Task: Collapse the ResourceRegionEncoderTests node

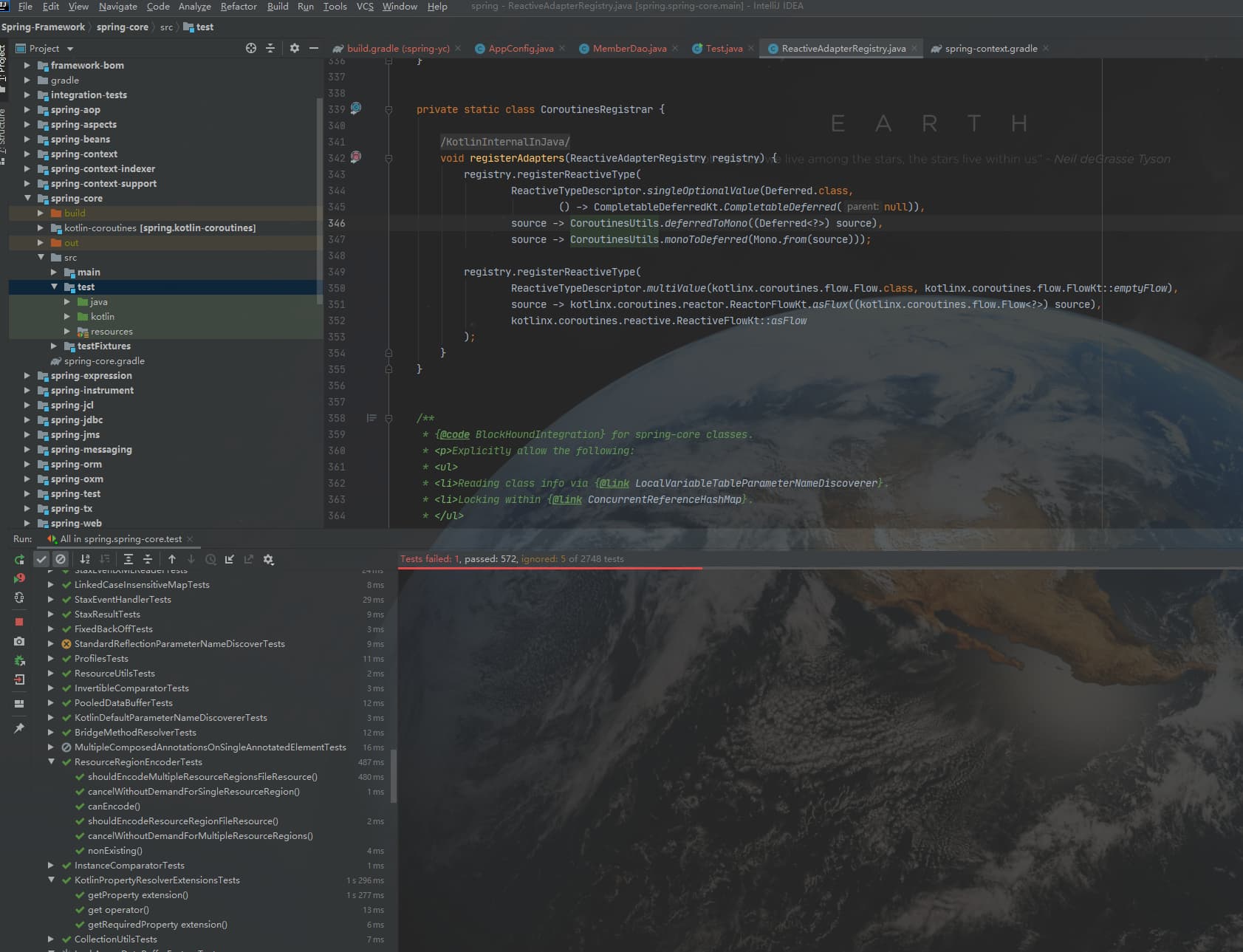Action: (x=51, y=761)
